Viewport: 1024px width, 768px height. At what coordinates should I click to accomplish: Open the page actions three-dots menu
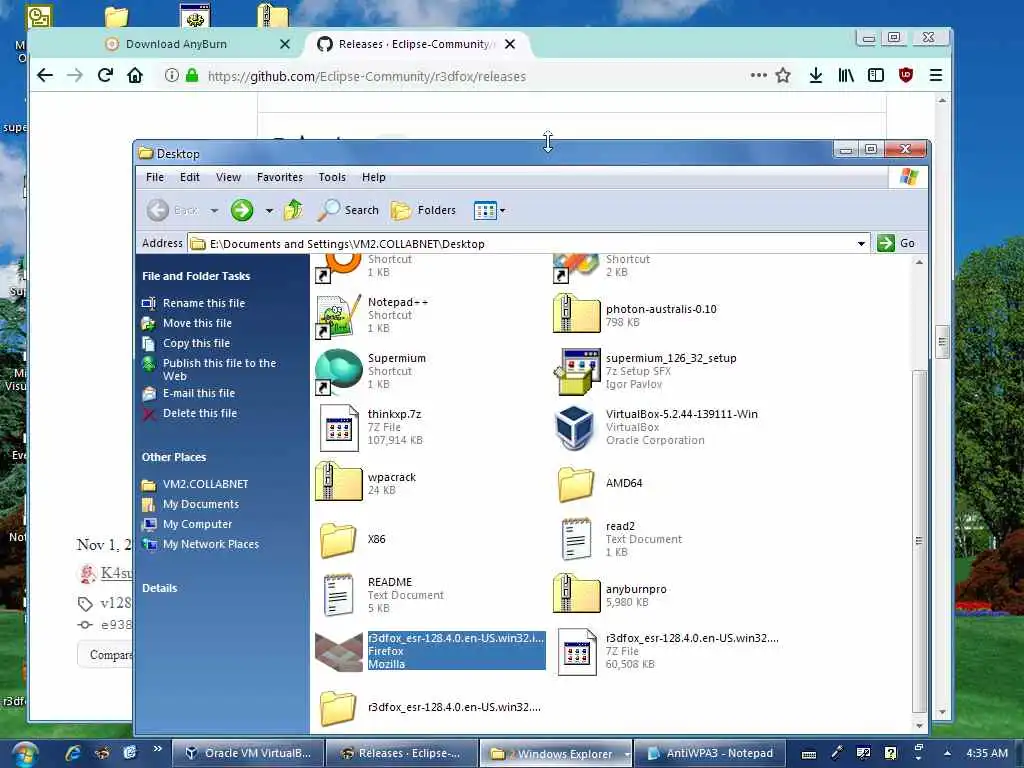758,75
